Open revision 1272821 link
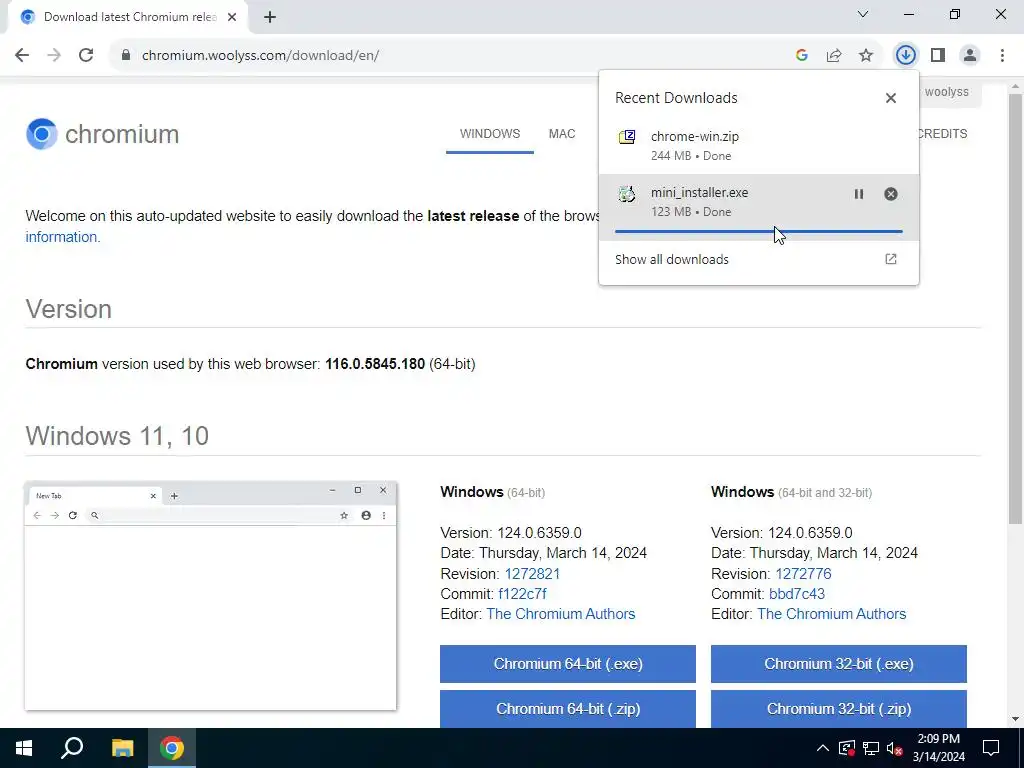This screenshot has width=1024, height=768. (x=532, y=574)
